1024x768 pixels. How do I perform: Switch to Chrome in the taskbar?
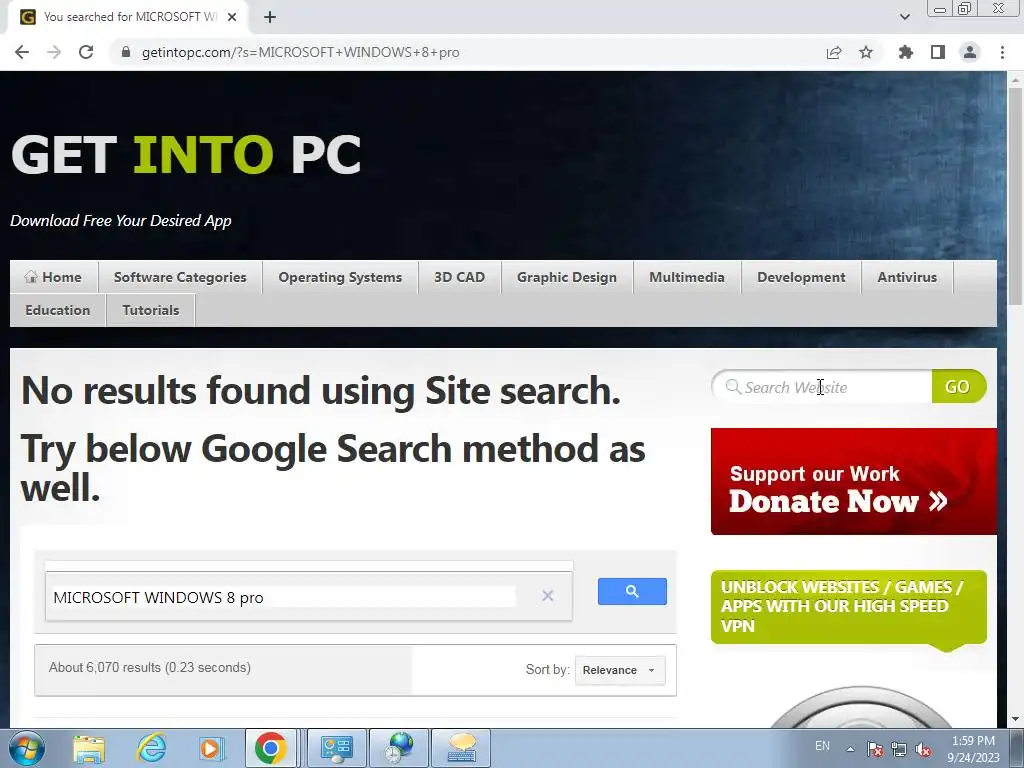click(x=270, y=748)
